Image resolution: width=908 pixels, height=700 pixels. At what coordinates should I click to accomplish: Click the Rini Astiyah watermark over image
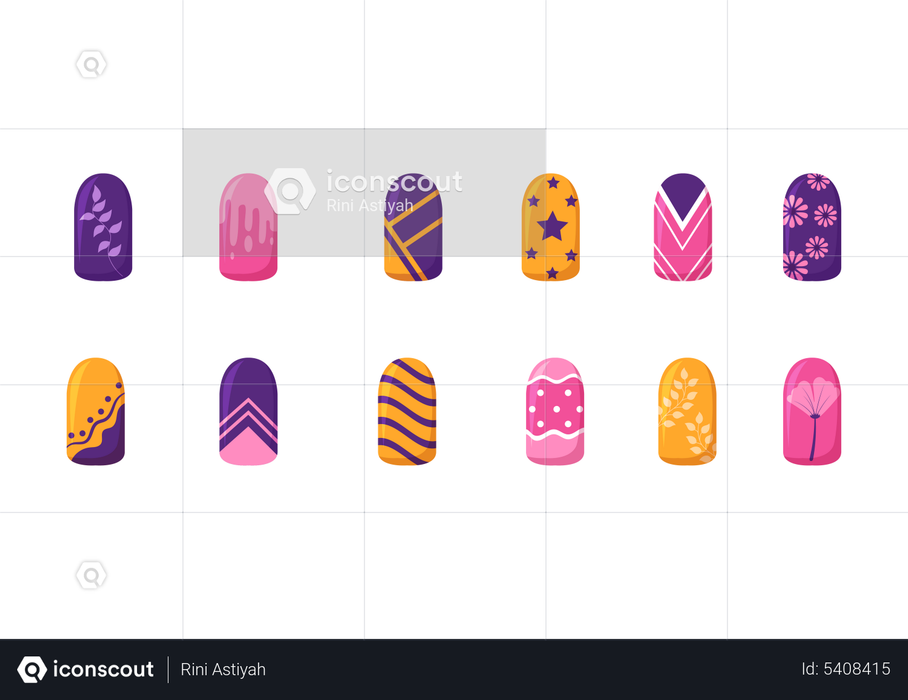[370, 206]
